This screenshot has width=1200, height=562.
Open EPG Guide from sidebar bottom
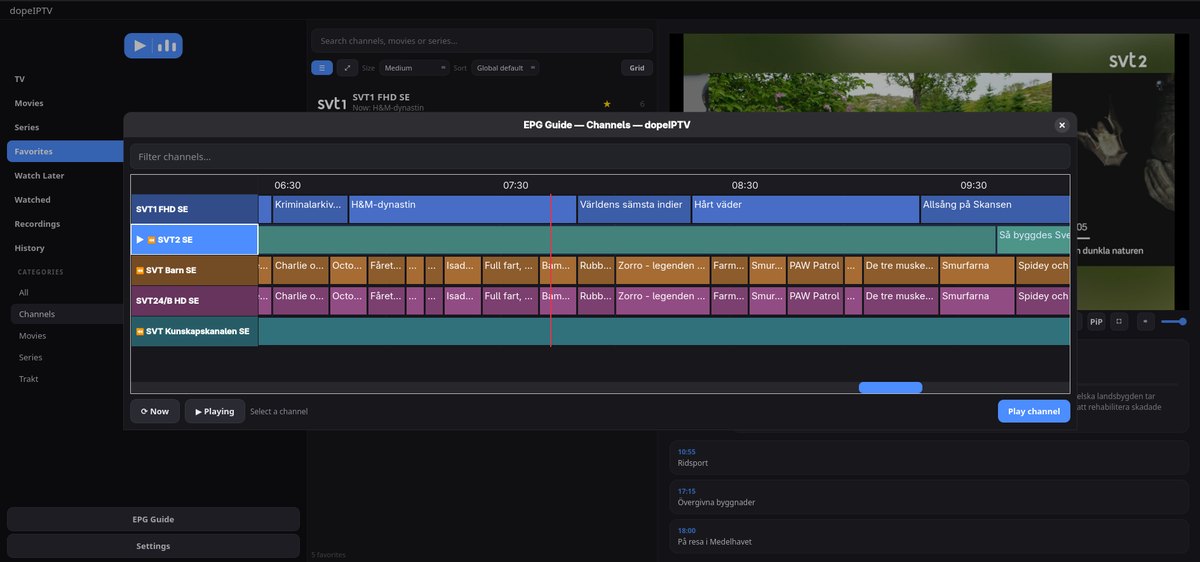click(153, 520)
